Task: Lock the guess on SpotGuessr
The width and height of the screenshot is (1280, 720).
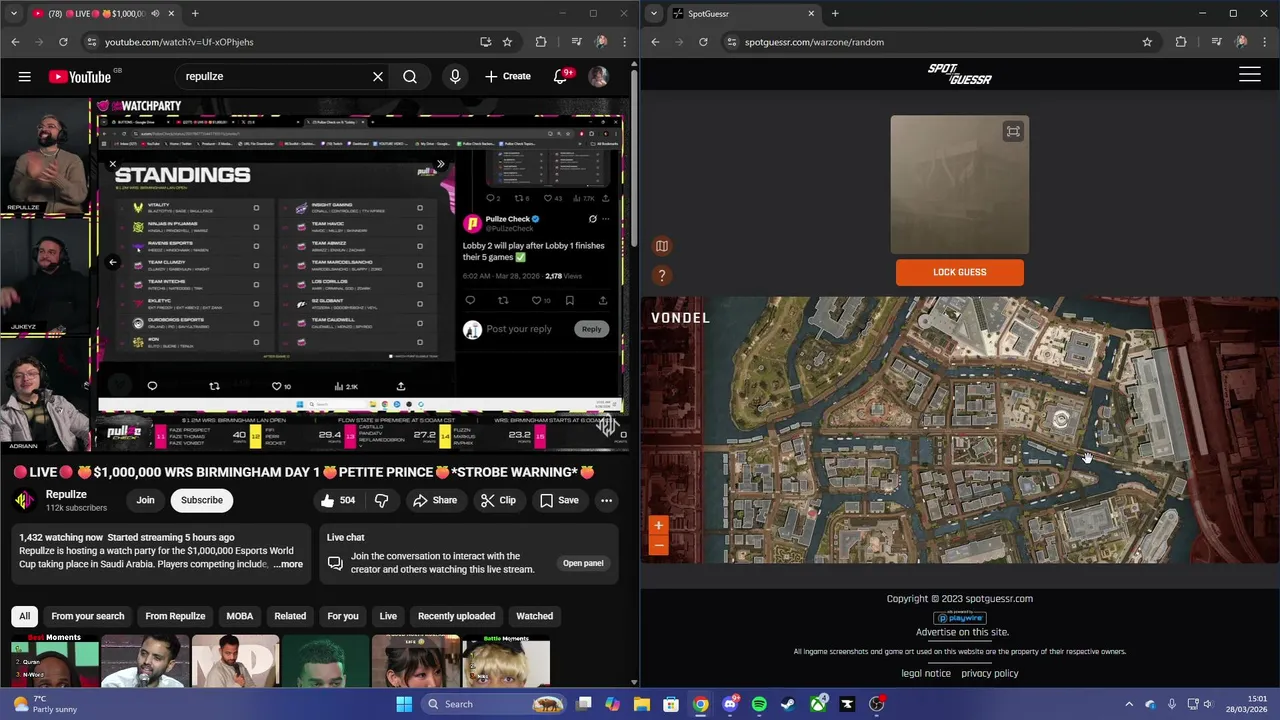Action: (960, 272)
